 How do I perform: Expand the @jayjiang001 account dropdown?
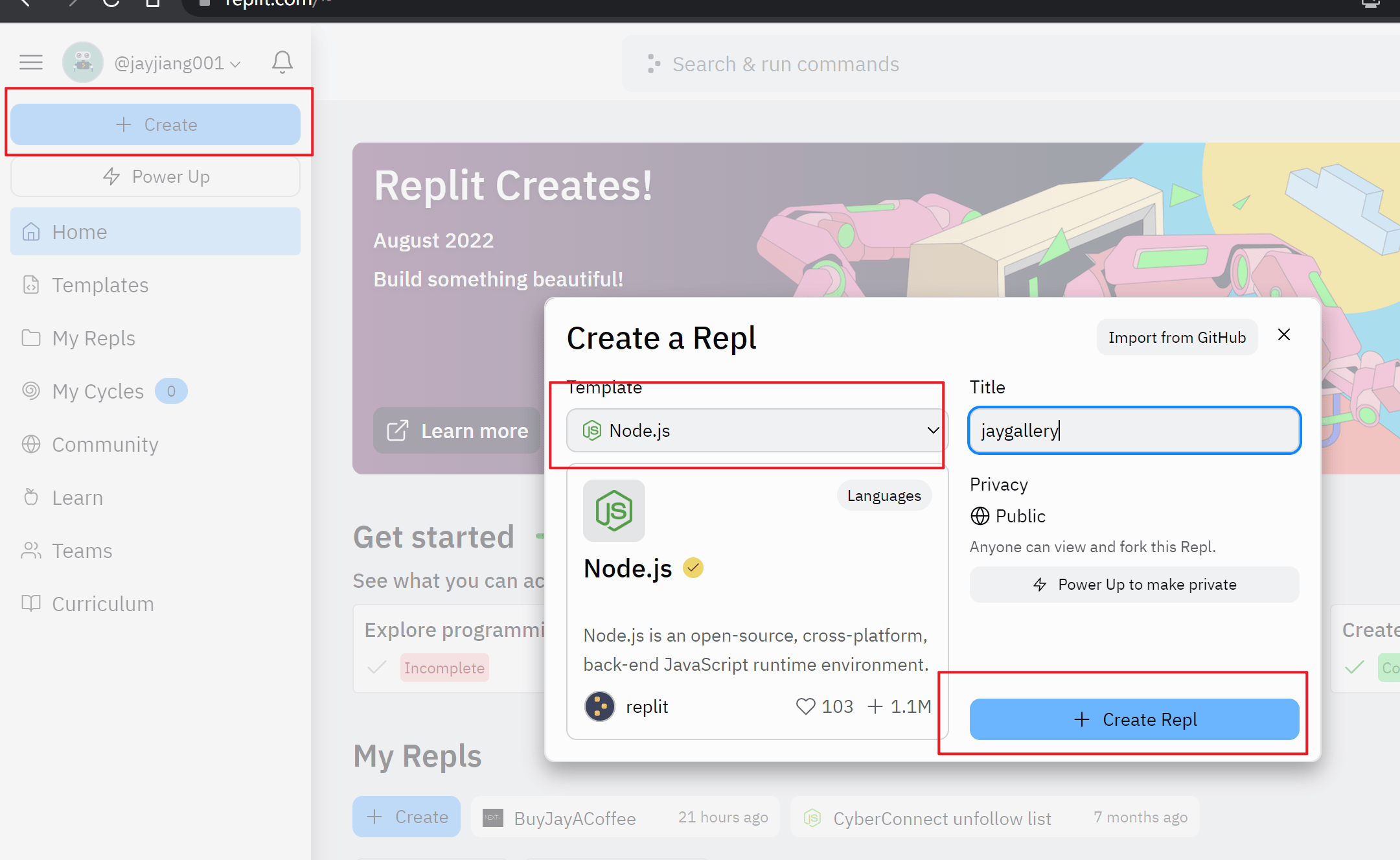178,64
